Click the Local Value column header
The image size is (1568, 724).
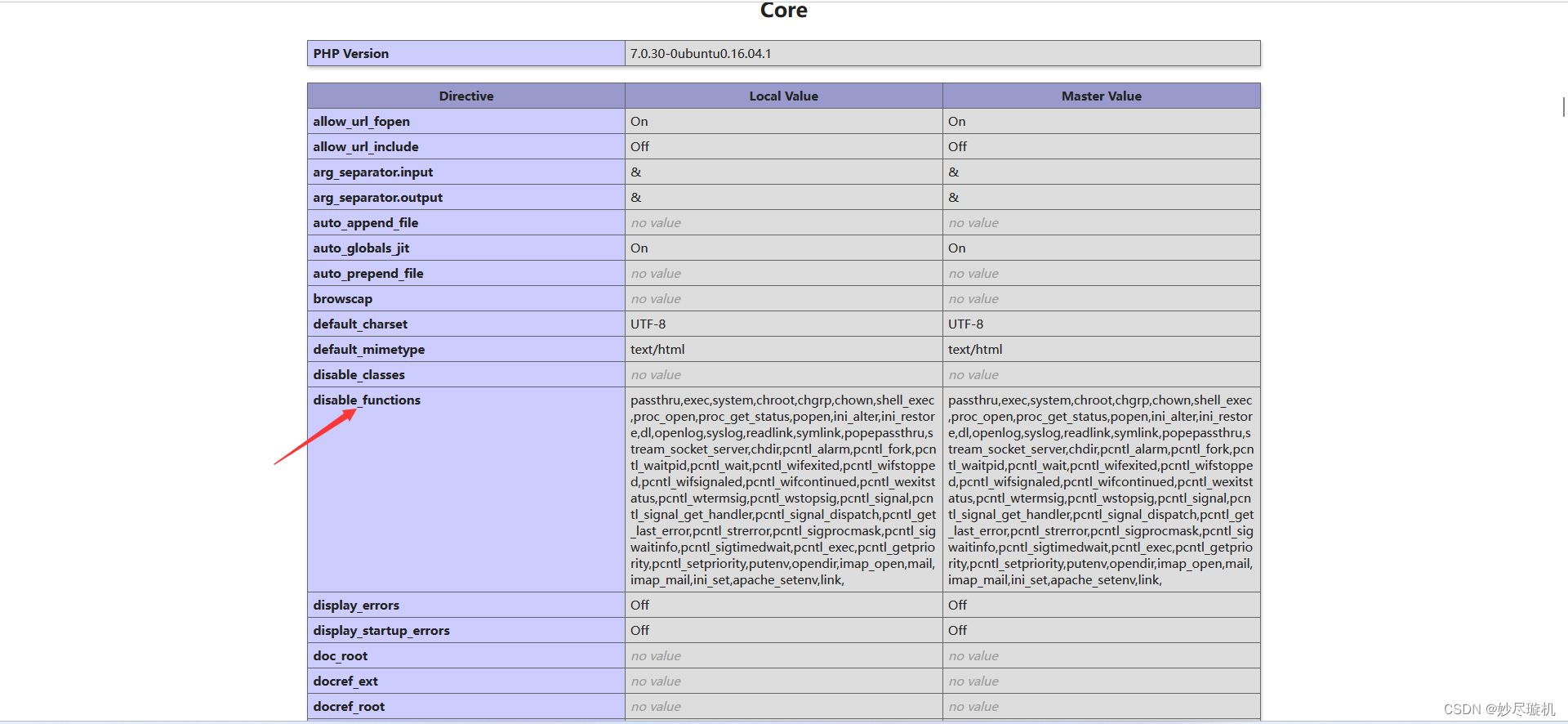[x=784, y=96]
